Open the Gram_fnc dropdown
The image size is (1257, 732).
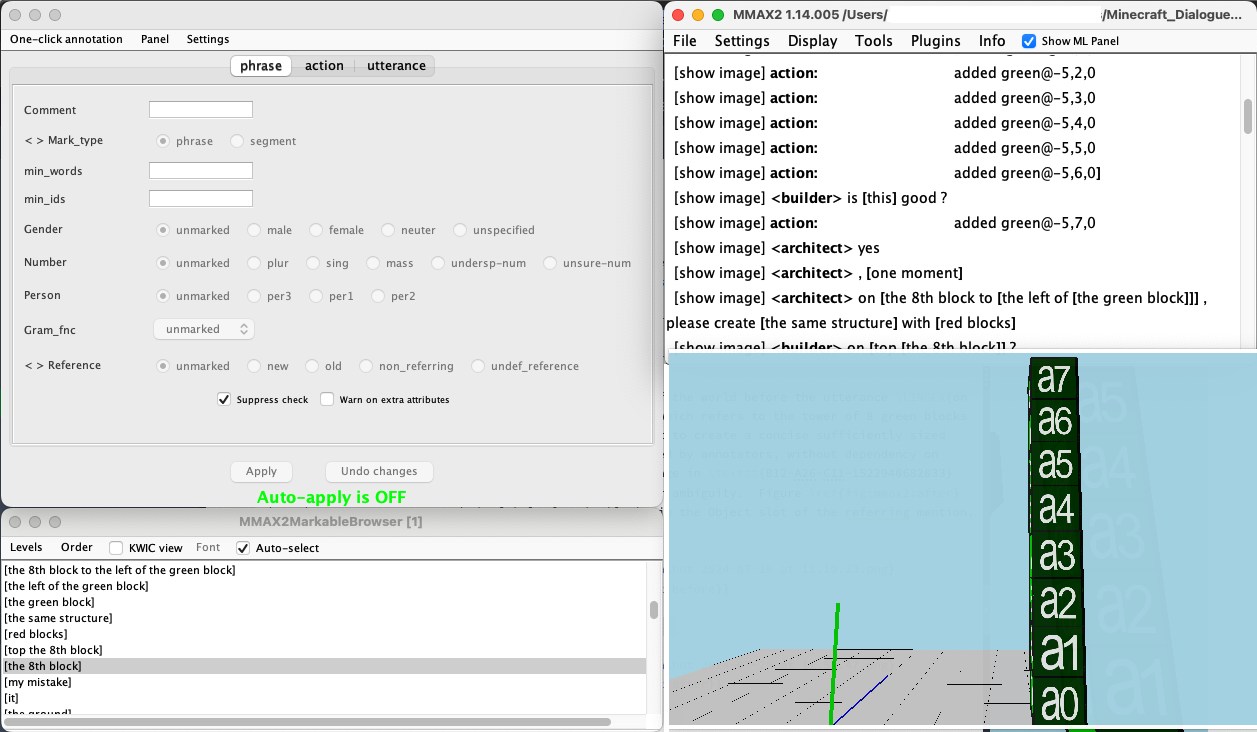click(x=204, y=329)
